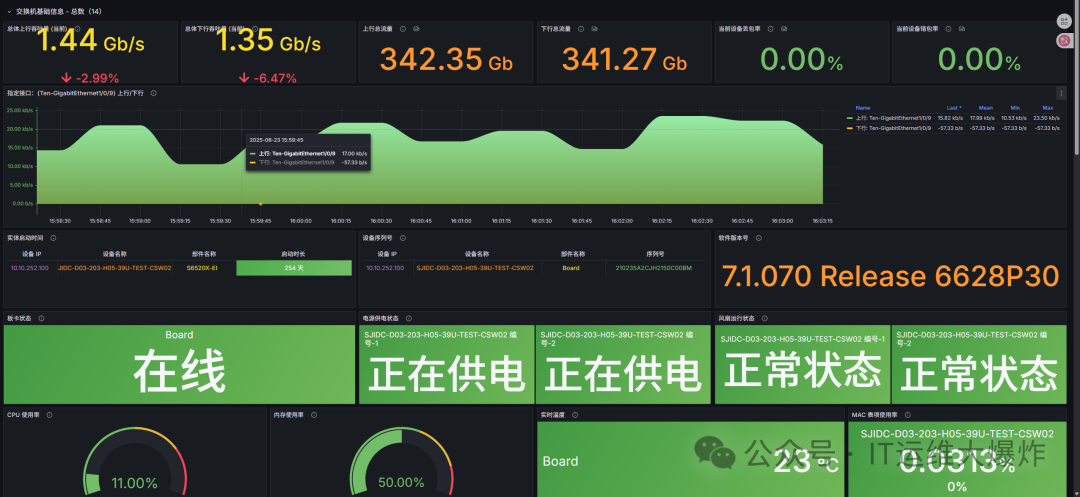
Task: Toggle 下行 Ten-GigabitEthernet1/0/9 legend series
Action: (893, 128)
